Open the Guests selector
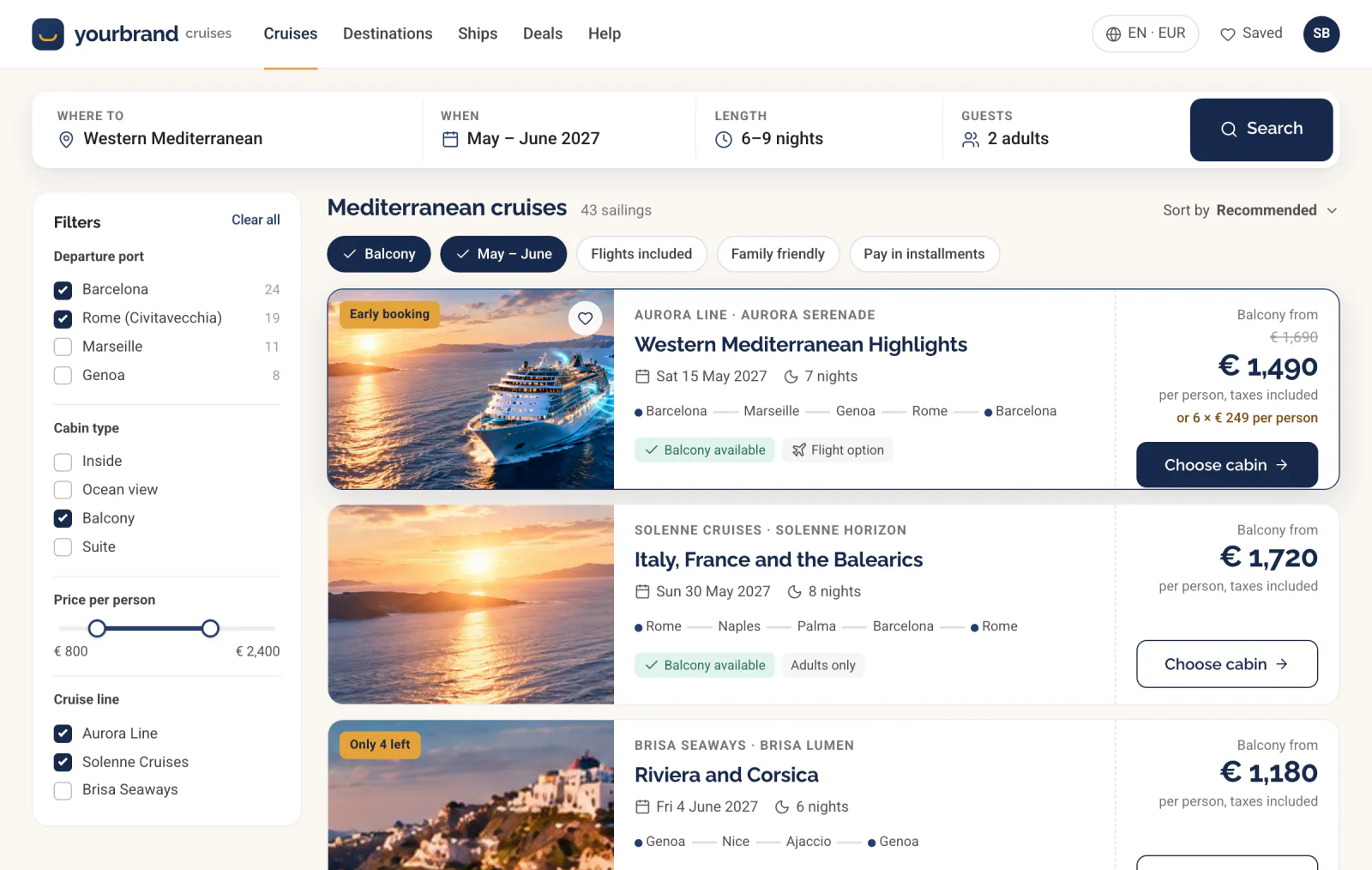This screenshot has height=870, width=1372. (x=1062, y=130)
